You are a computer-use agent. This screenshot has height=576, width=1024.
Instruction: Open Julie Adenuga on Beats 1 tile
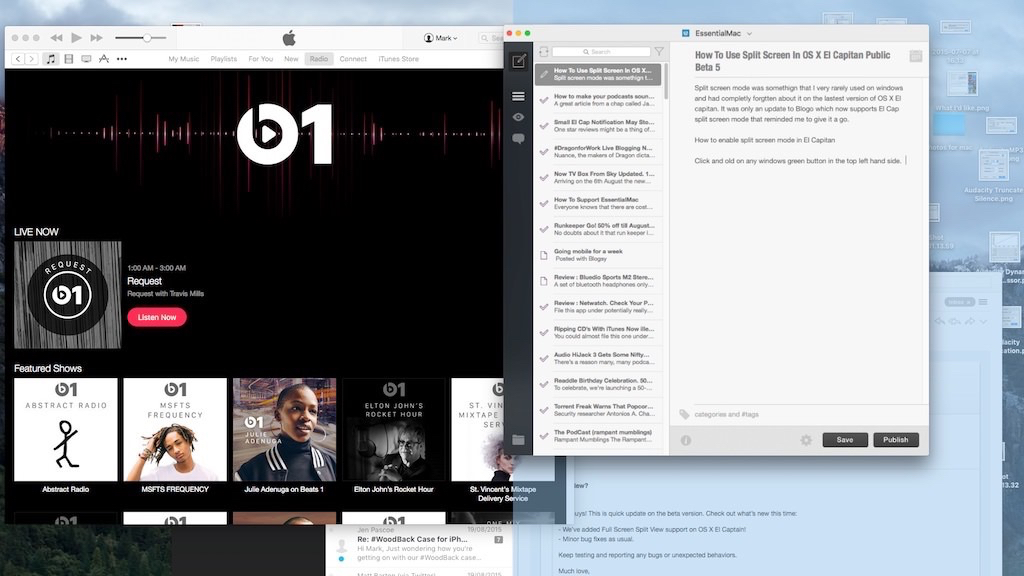(x=285, y=430)
